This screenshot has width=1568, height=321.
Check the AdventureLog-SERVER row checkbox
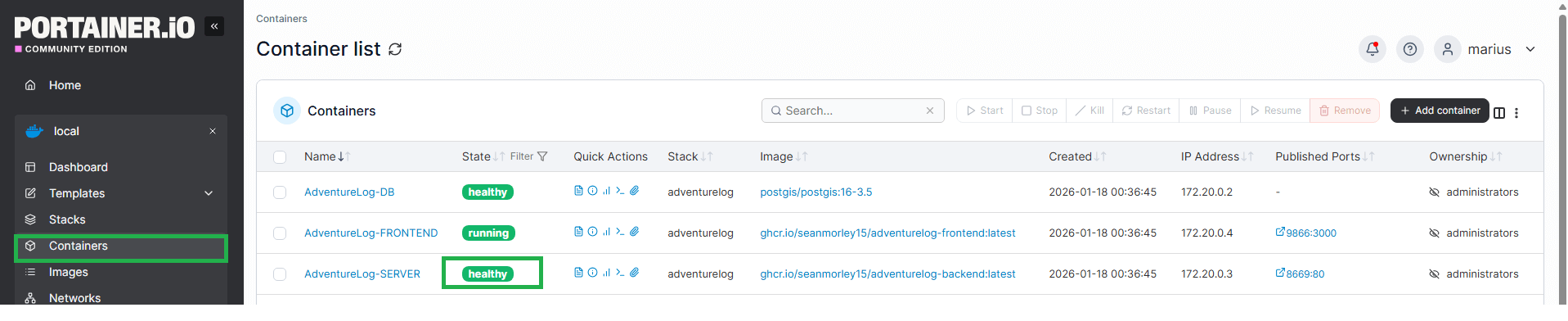point(280,274)
